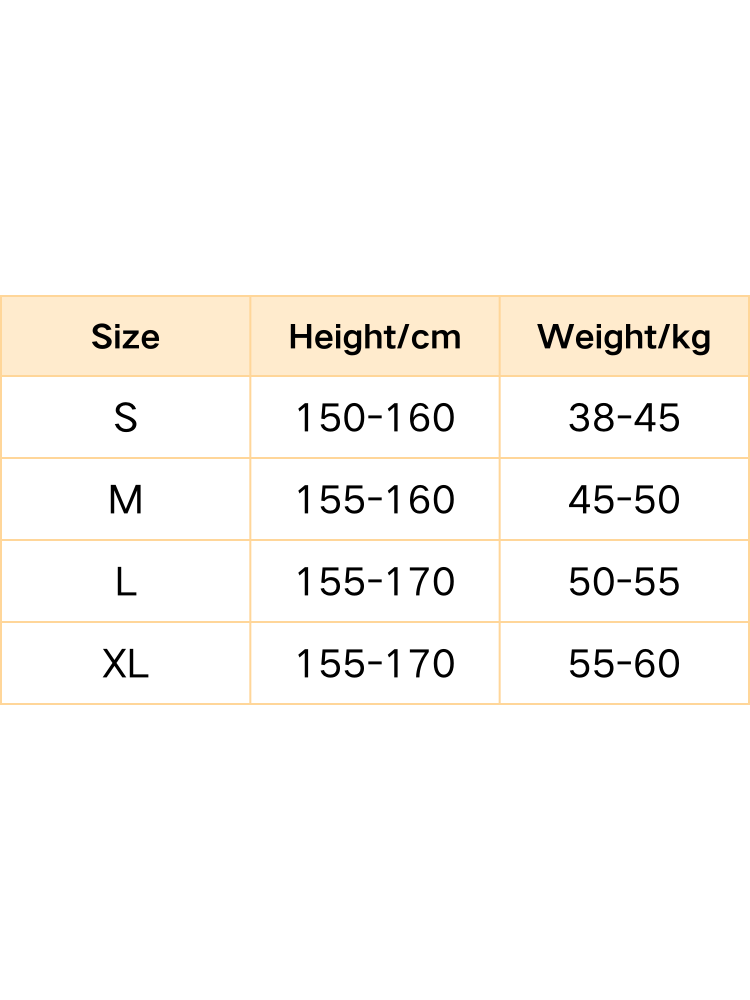This screenshot has height=1000, width=750.
Task: Click the 150-160 height cell
Action: [x=375, y=418]
